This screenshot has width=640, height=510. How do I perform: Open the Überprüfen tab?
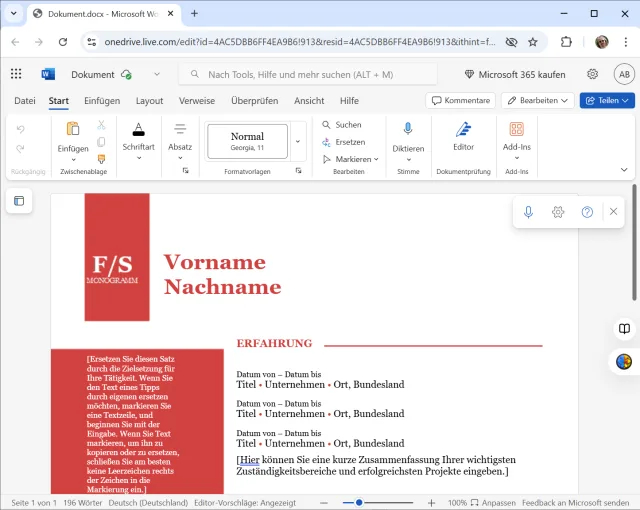point(255,101)
